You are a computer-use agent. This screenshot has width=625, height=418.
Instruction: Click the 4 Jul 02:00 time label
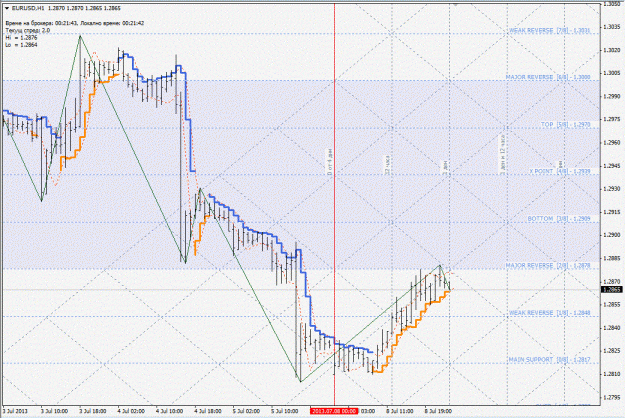pyautogui.click(x=131, y=411)
